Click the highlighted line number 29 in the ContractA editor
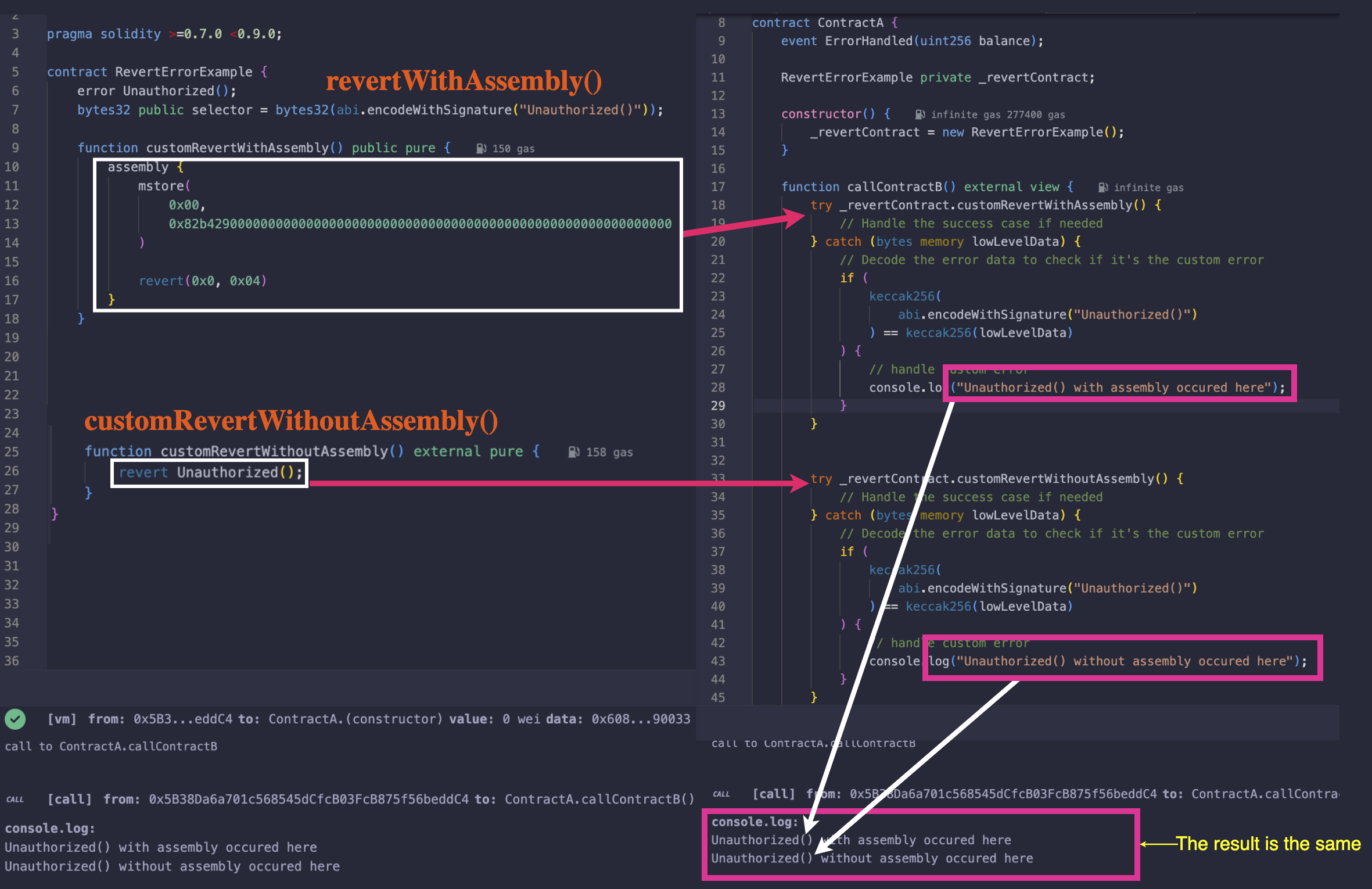This screenshot has width=1372, height=889. [x=717, y=406]
